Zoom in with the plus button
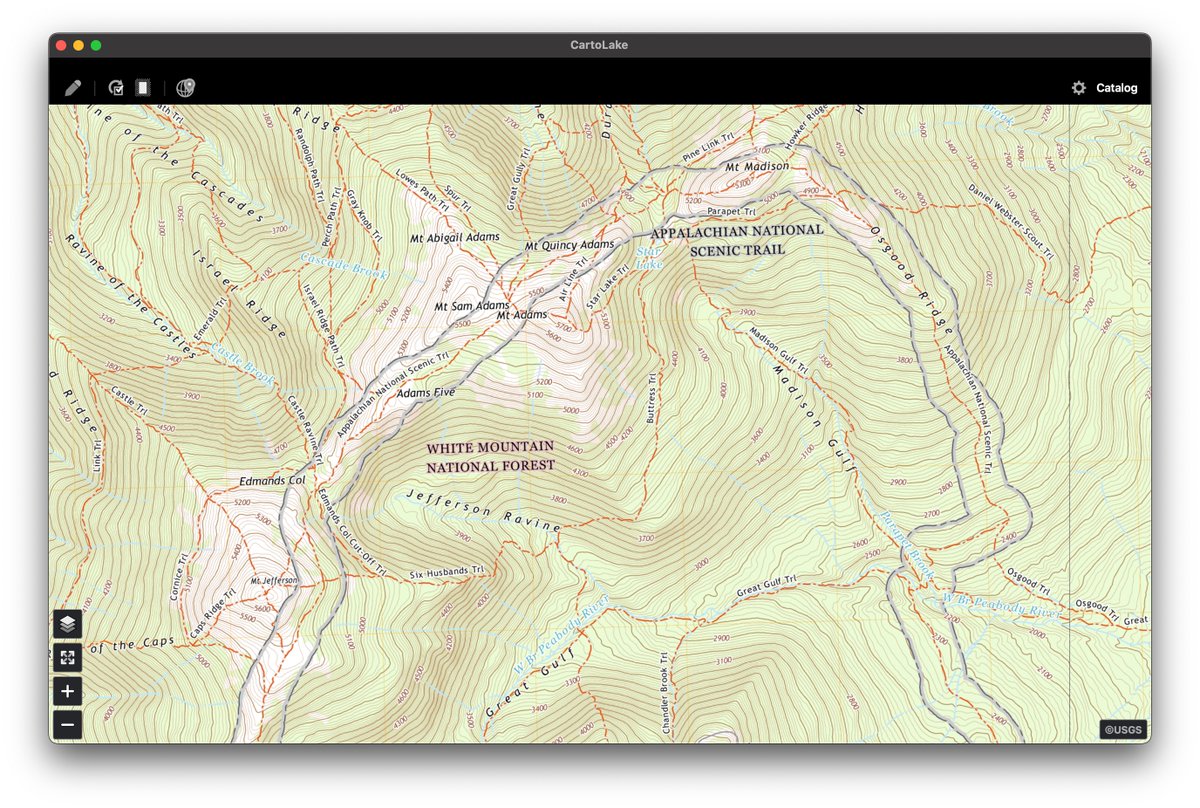The width and height of the screenshot is (1200, 808). coord(67,691)
